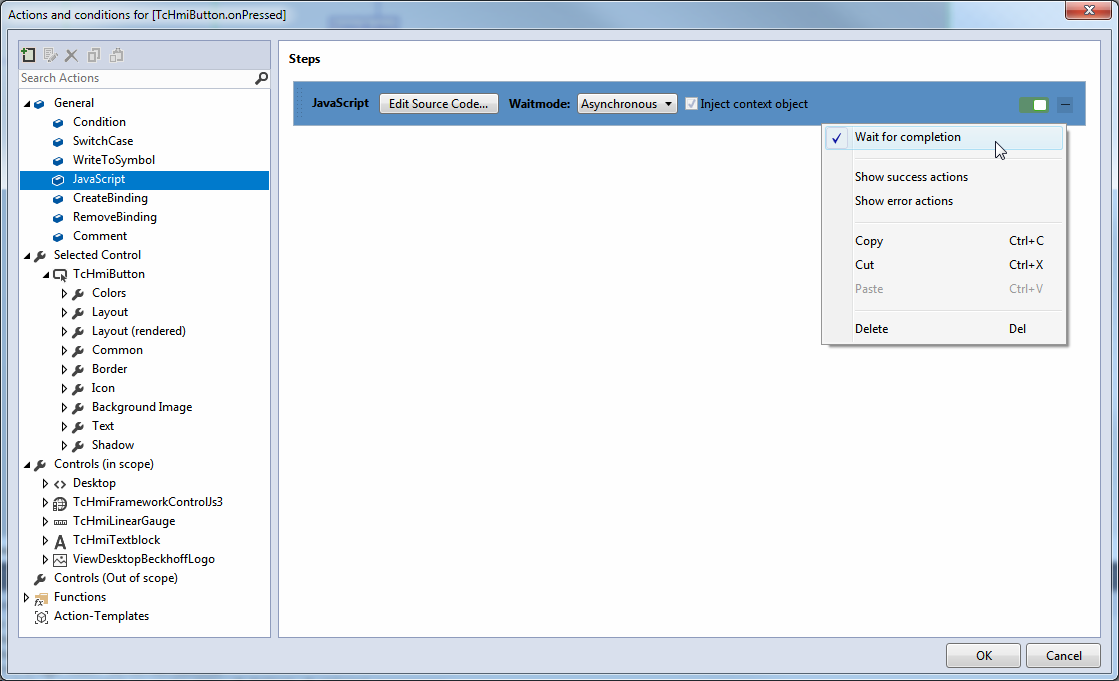Expand the Background Image group
The height and width of the screenshot is (681, 1119).
pos(64,408)
